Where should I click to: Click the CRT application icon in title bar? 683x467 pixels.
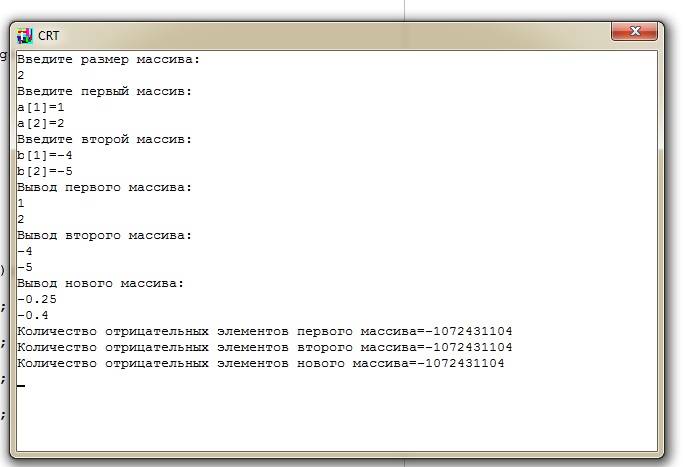coord(25,35)
